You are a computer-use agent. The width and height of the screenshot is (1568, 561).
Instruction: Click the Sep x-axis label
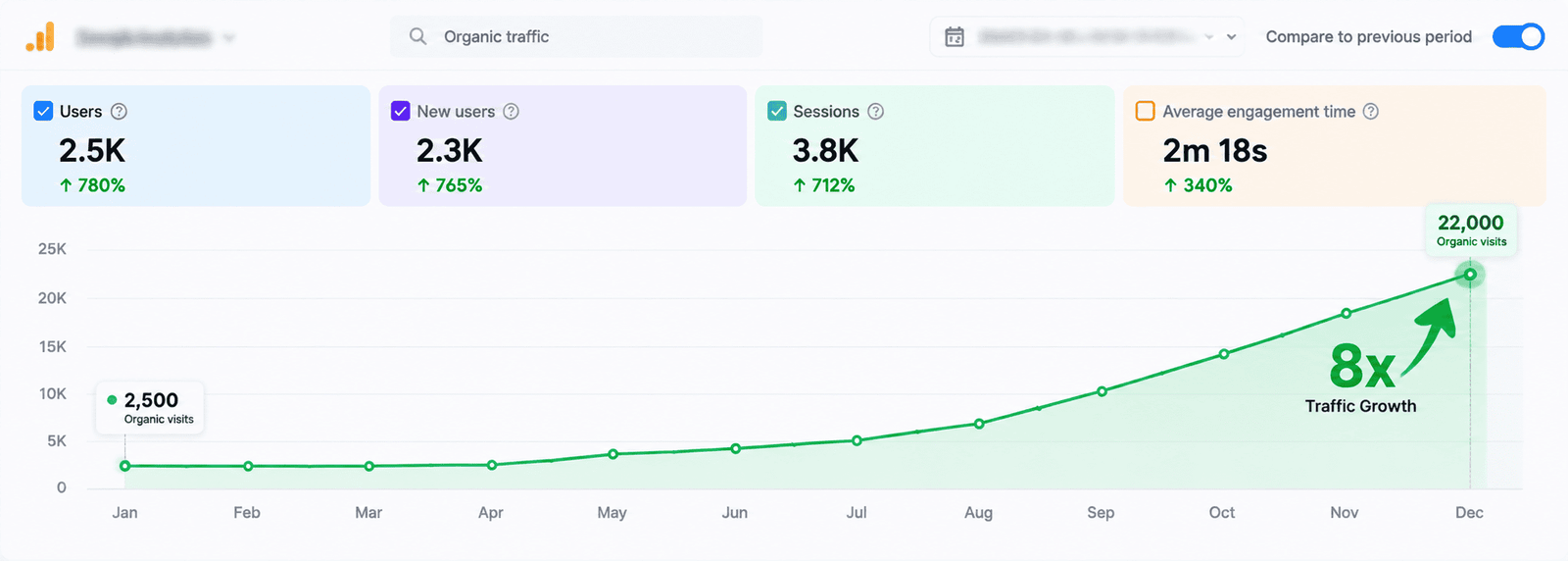pos(1101,512)
